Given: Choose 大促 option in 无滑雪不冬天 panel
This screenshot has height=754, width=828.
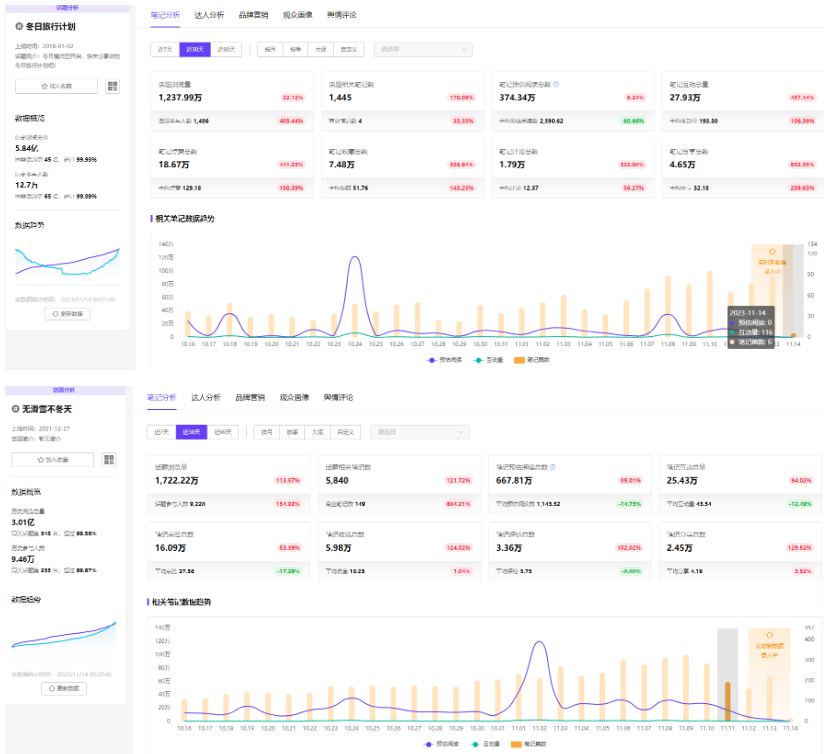Looking at the screenshot, I should point(317,432).
